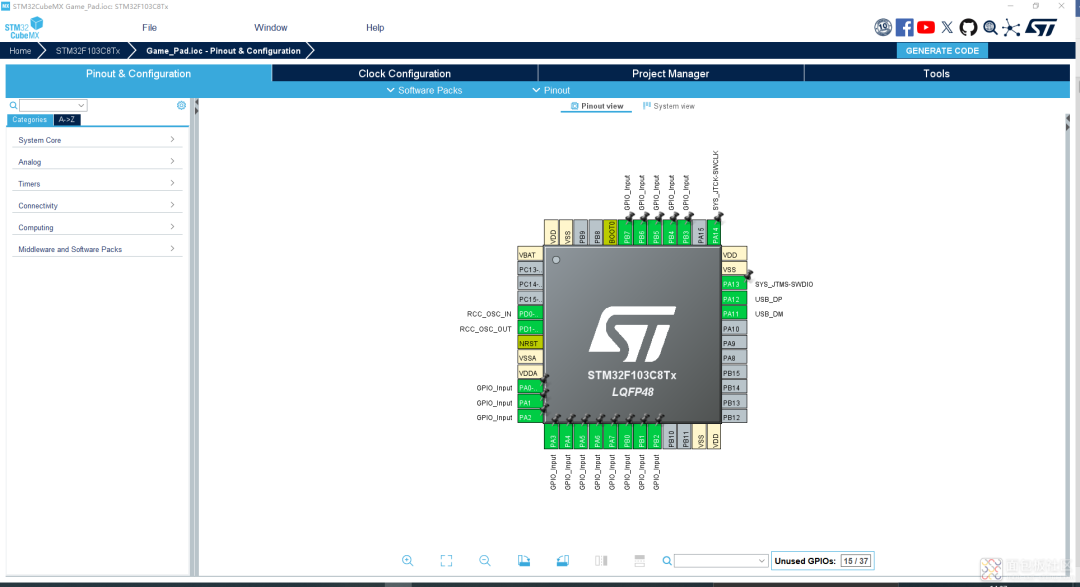Go to Home breadcrumb

[20, 51]
